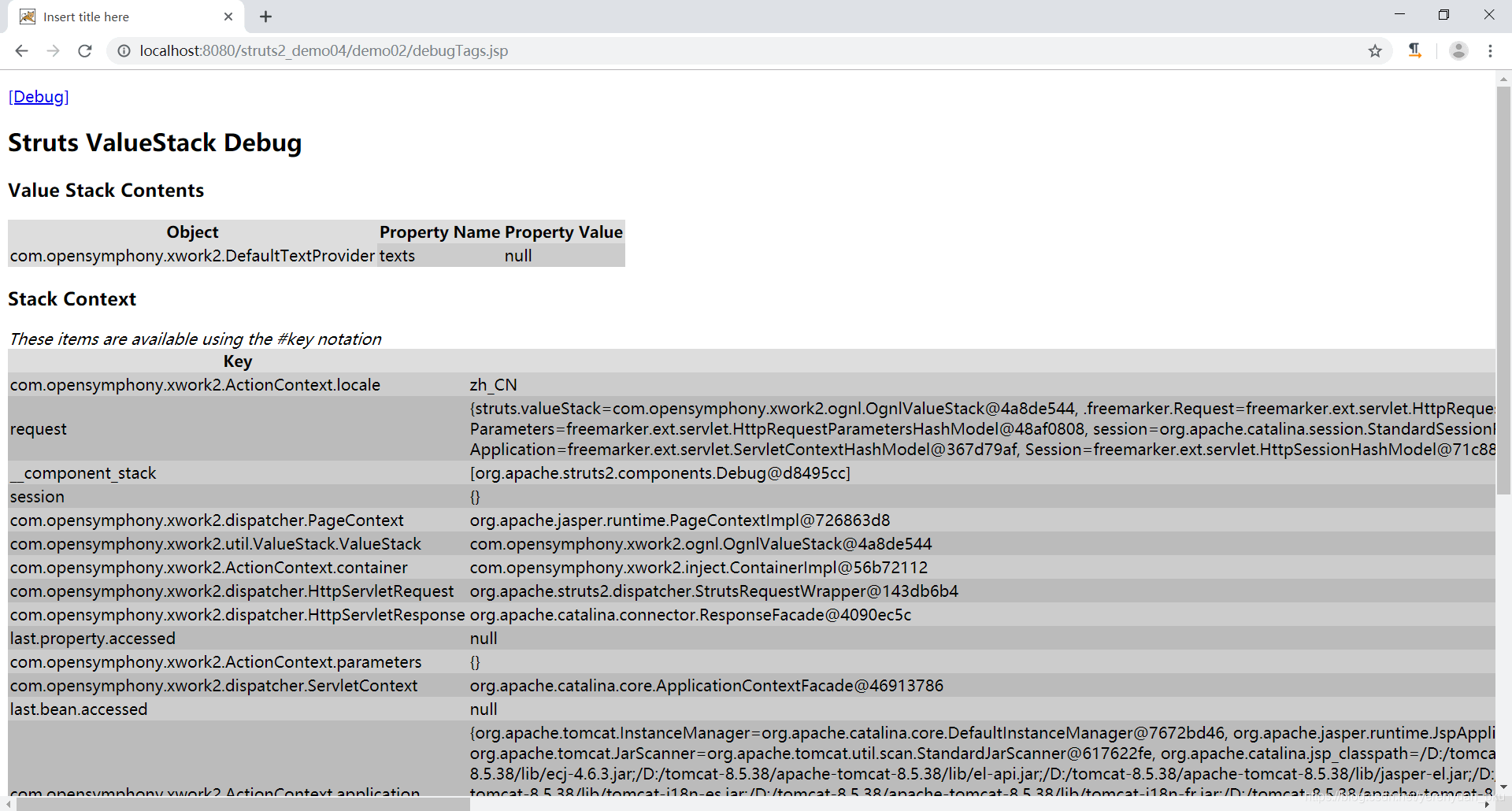The image size is (1512, 811).
Task: View site information icon in address bar
Action: pos(124,50)
